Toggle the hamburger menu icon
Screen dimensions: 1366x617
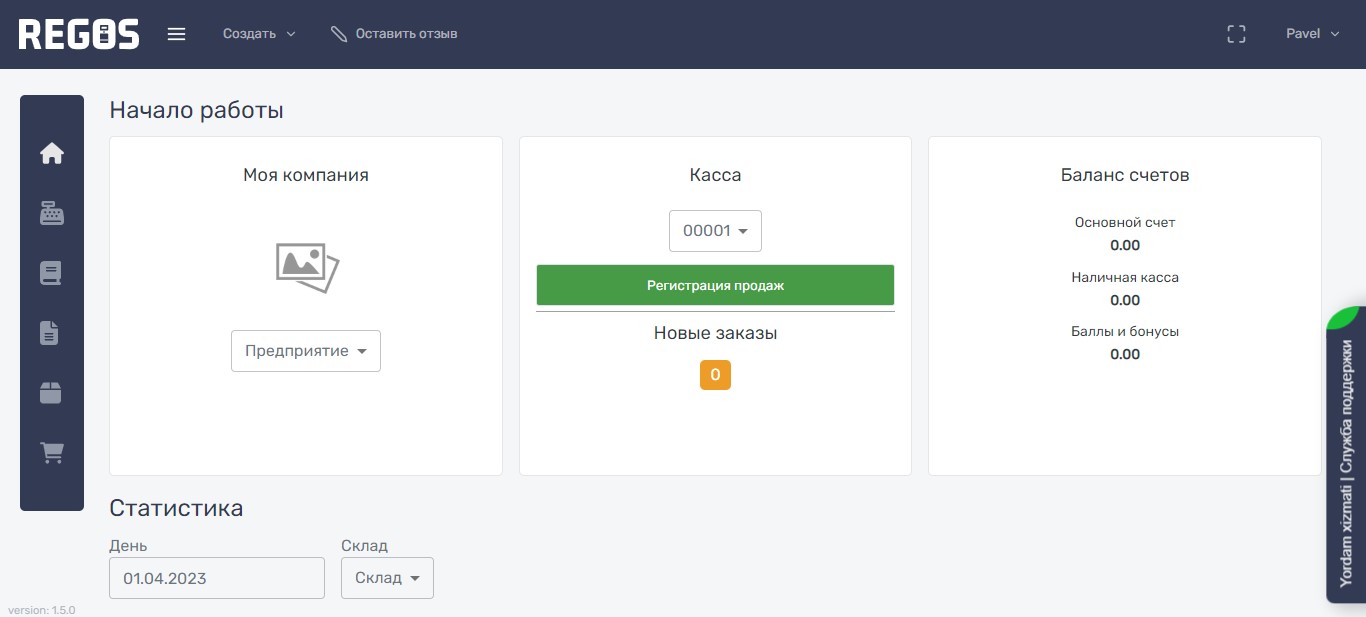tap(177, 34)
